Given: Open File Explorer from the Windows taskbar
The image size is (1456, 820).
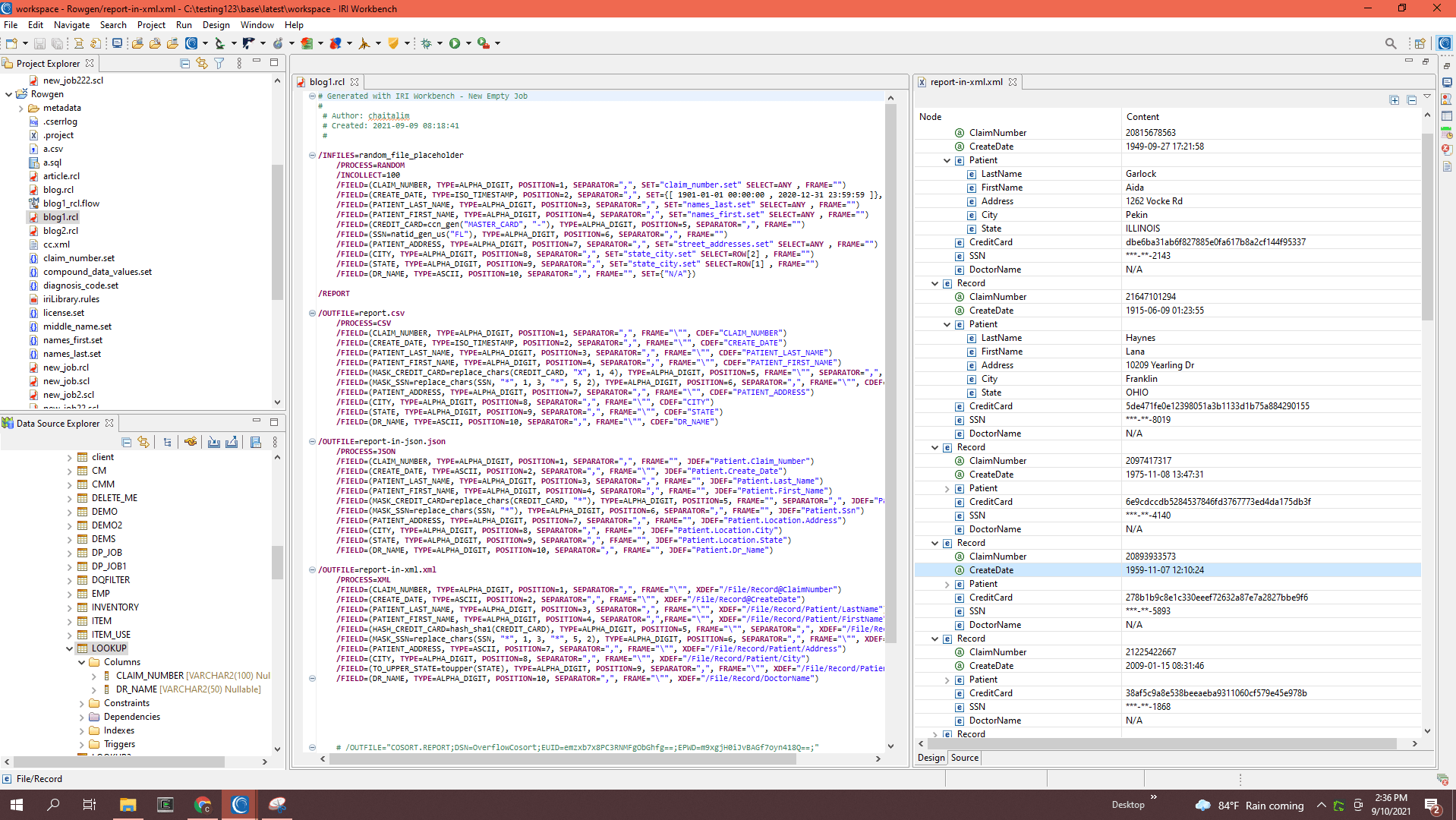Looking at the screenshot, I should (x=128, y=805).
